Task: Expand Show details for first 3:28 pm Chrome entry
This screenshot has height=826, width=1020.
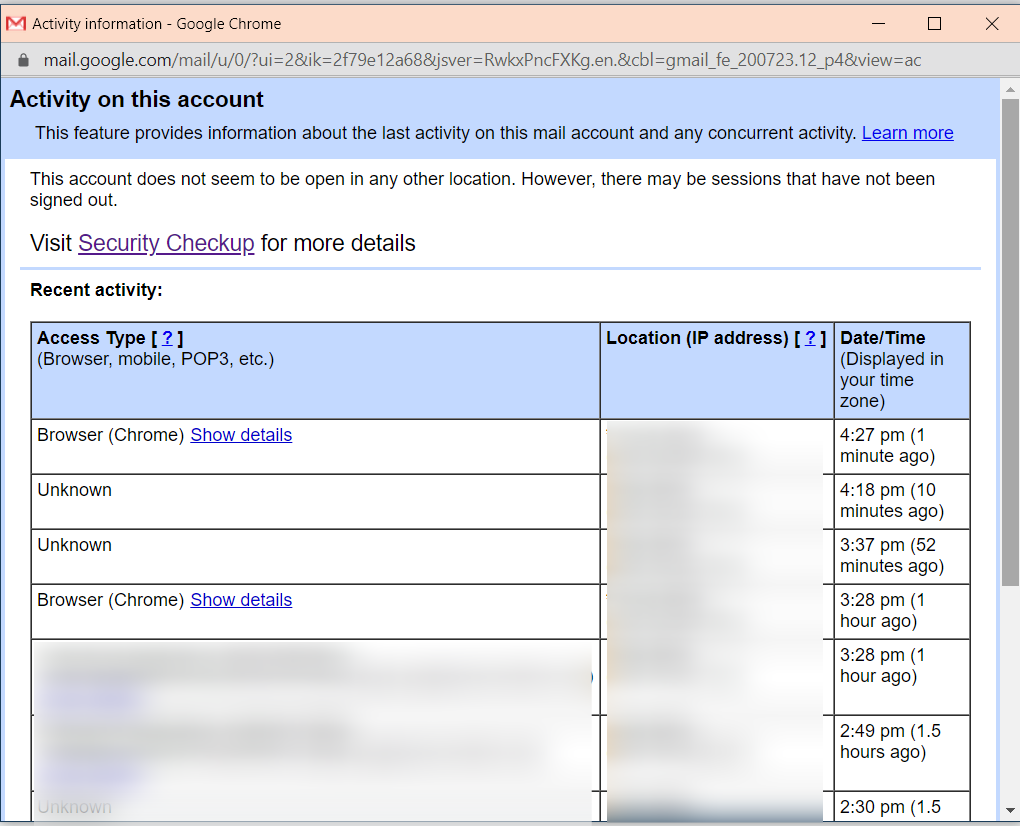Action: pyautogui.click(x=241, y=600)
